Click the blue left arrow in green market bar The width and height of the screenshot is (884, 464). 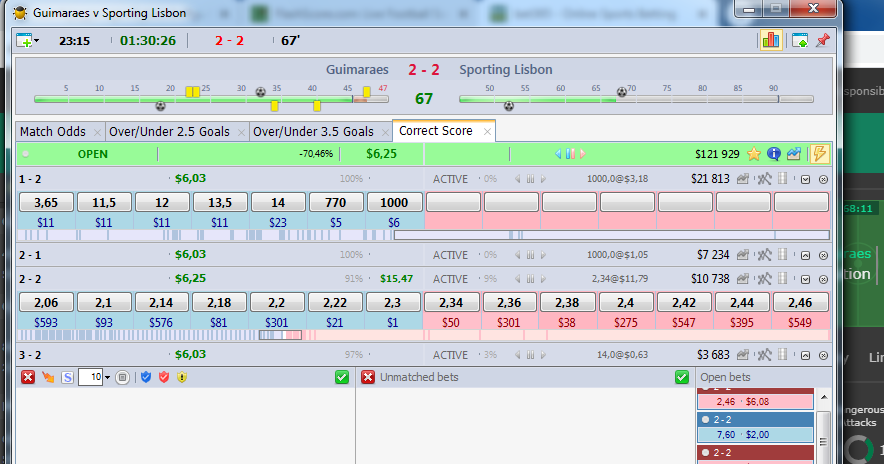tap(558, 154)
